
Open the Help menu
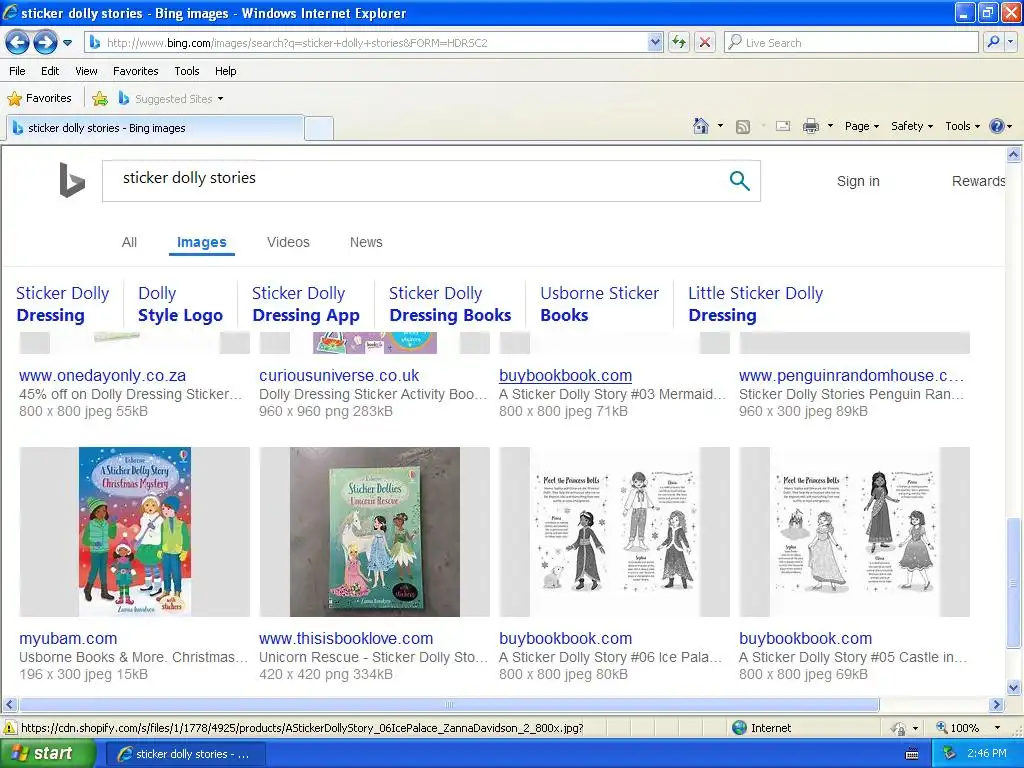click(225, 71)
